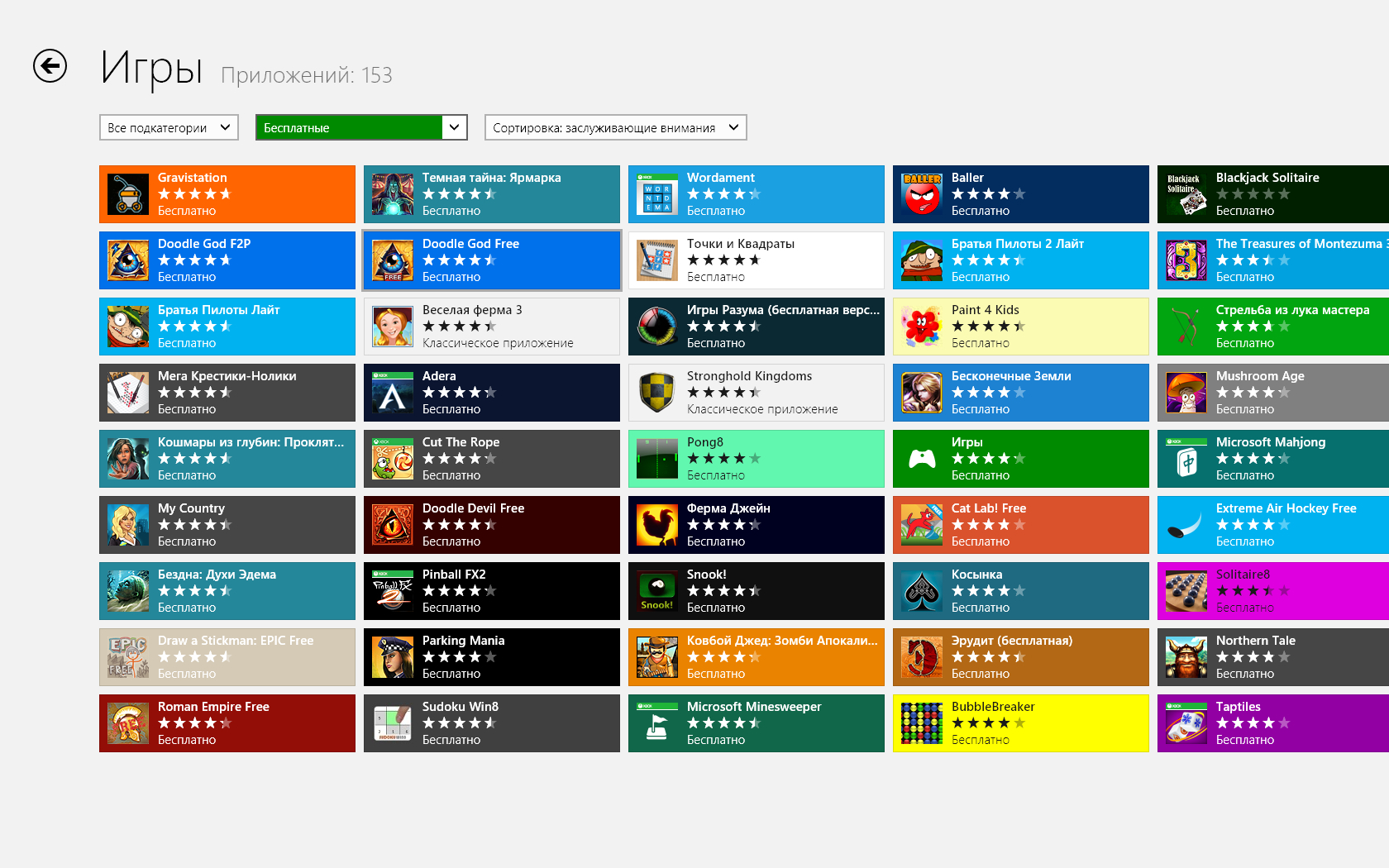This screenshot has width=1389, height=868.
Task: Click the Игры page title
Action: [151, 68]
